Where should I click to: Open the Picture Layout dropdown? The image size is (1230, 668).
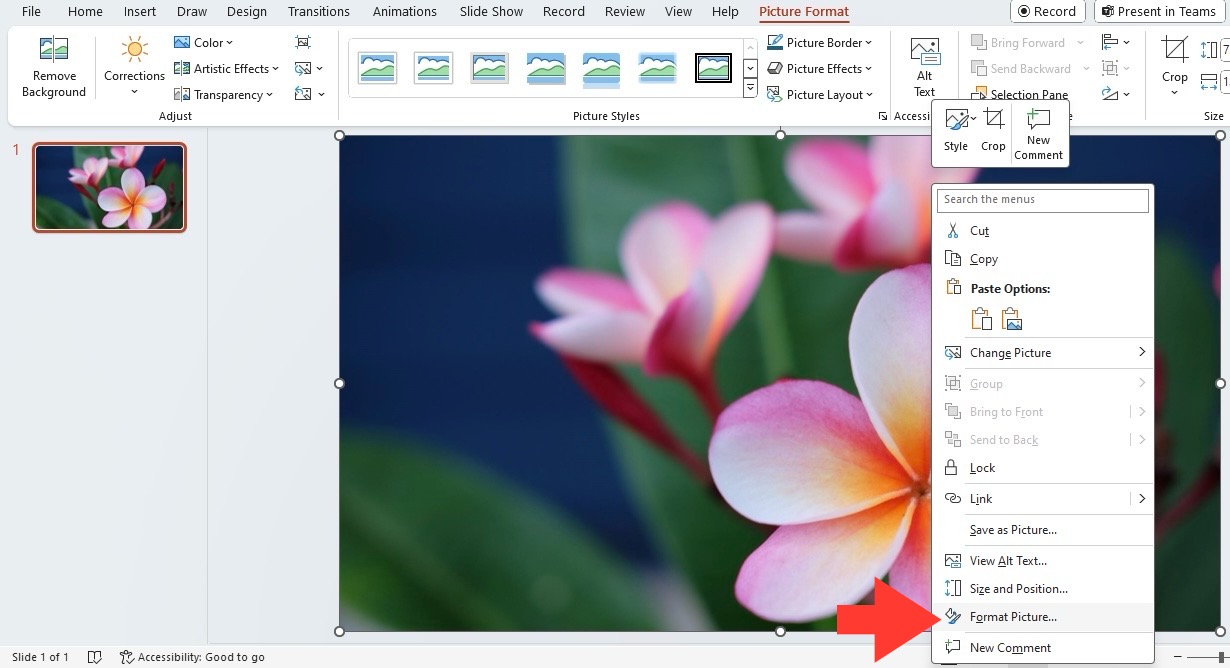[820, 95]
